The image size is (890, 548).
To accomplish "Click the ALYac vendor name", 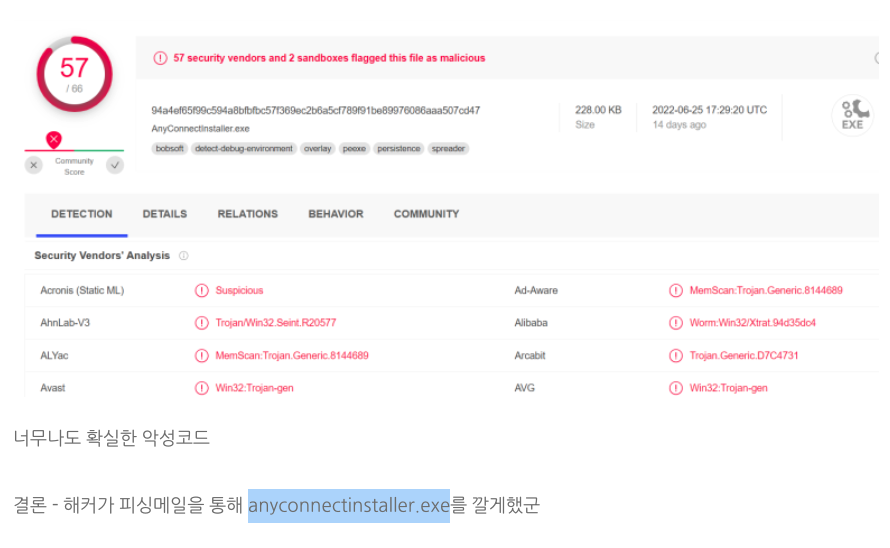I will tap(54, 356).
